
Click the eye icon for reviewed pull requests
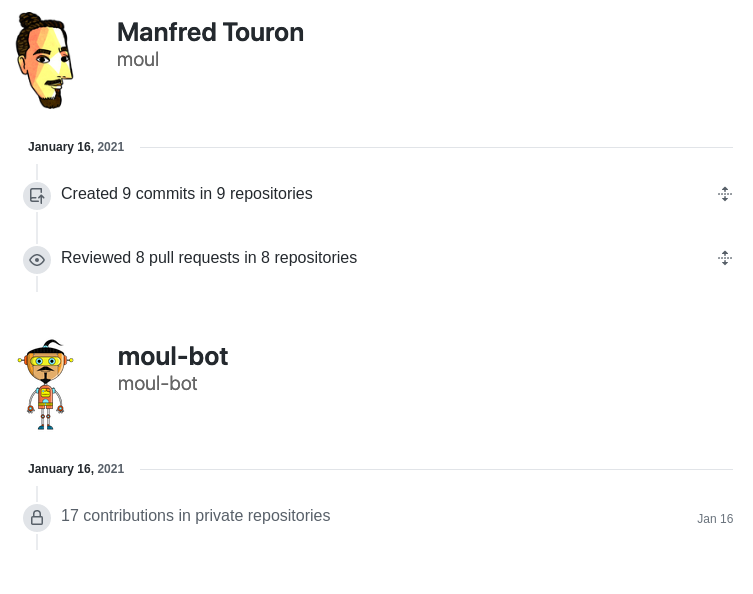coord(37,260)
